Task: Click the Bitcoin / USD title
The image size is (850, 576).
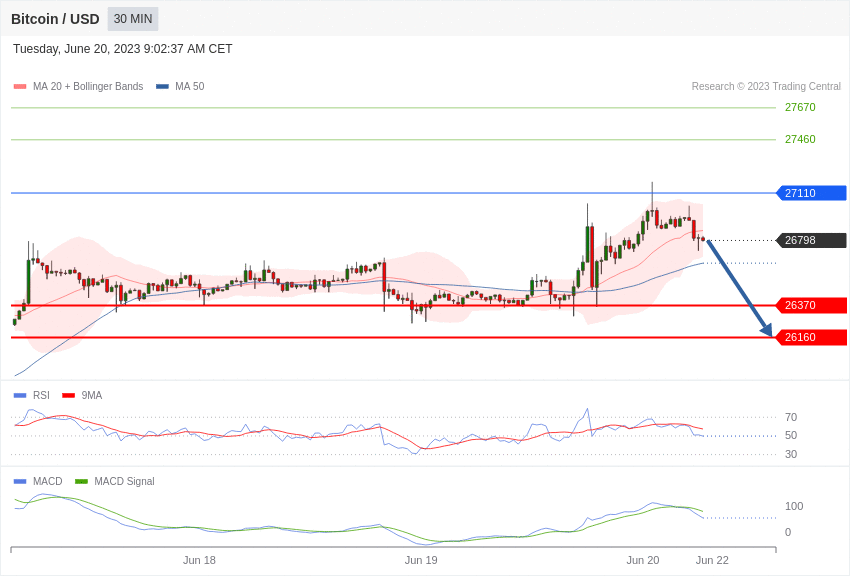Action: click(x=55, y=19)
